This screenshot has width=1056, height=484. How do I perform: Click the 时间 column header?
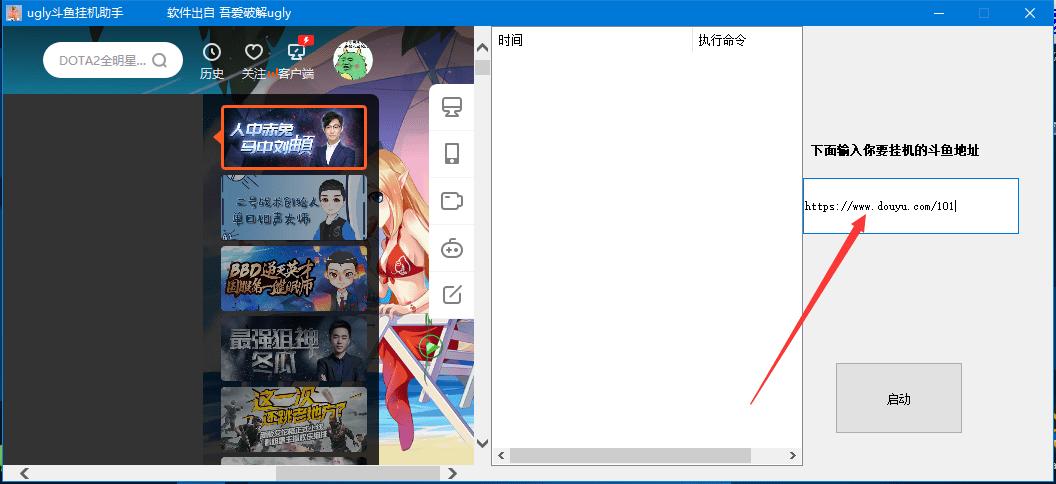[x=593, y=40]
